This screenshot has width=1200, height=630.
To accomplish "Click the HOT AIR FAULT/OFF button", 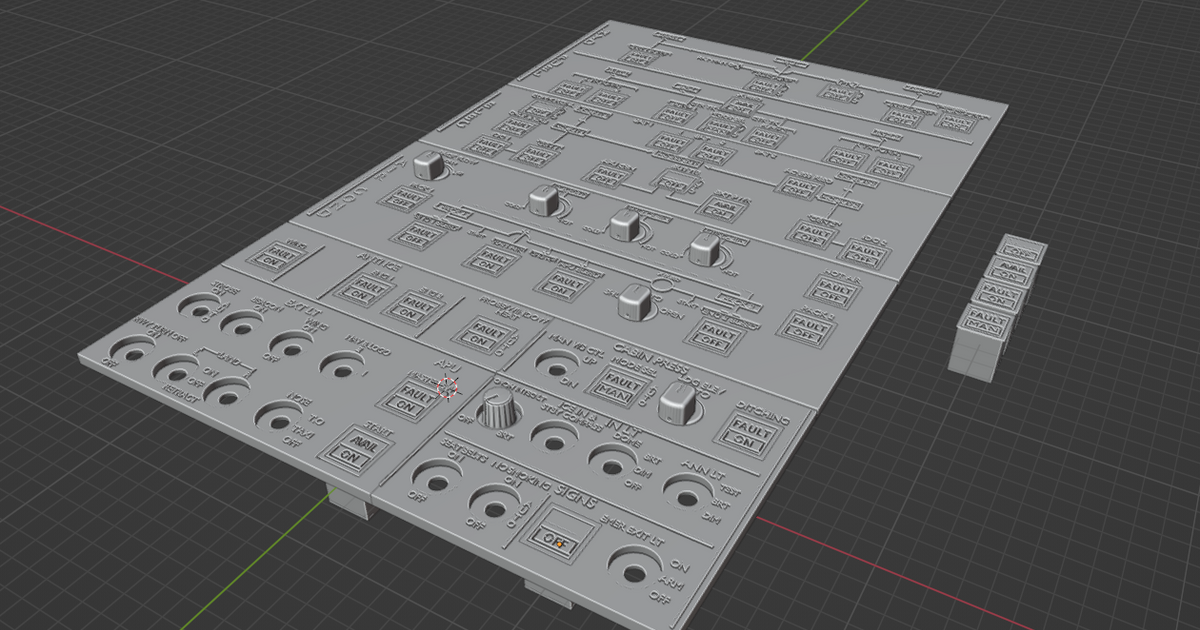I will point(833,288).
